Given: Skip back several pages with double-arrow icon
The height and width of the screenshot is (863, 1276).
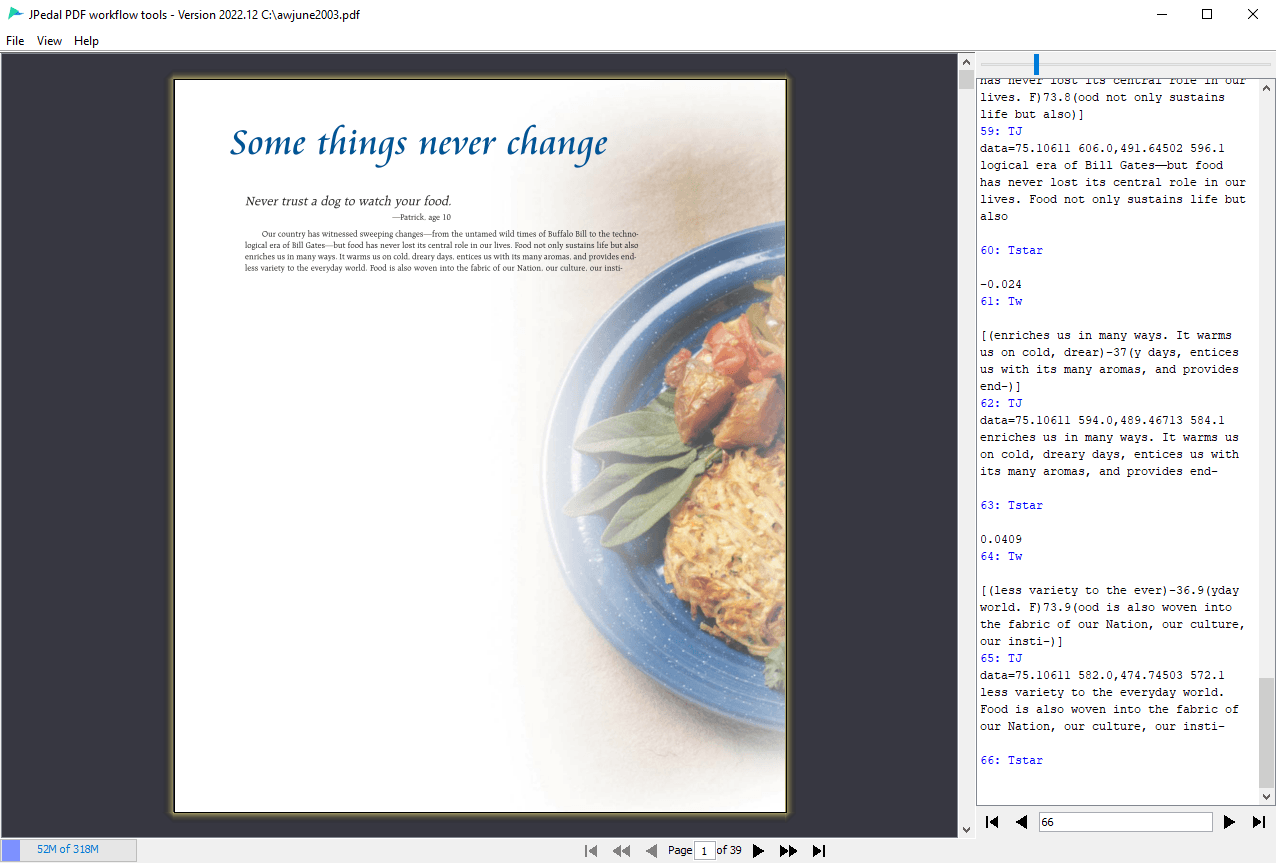Looking at the screenshot, I should (621, 850).
